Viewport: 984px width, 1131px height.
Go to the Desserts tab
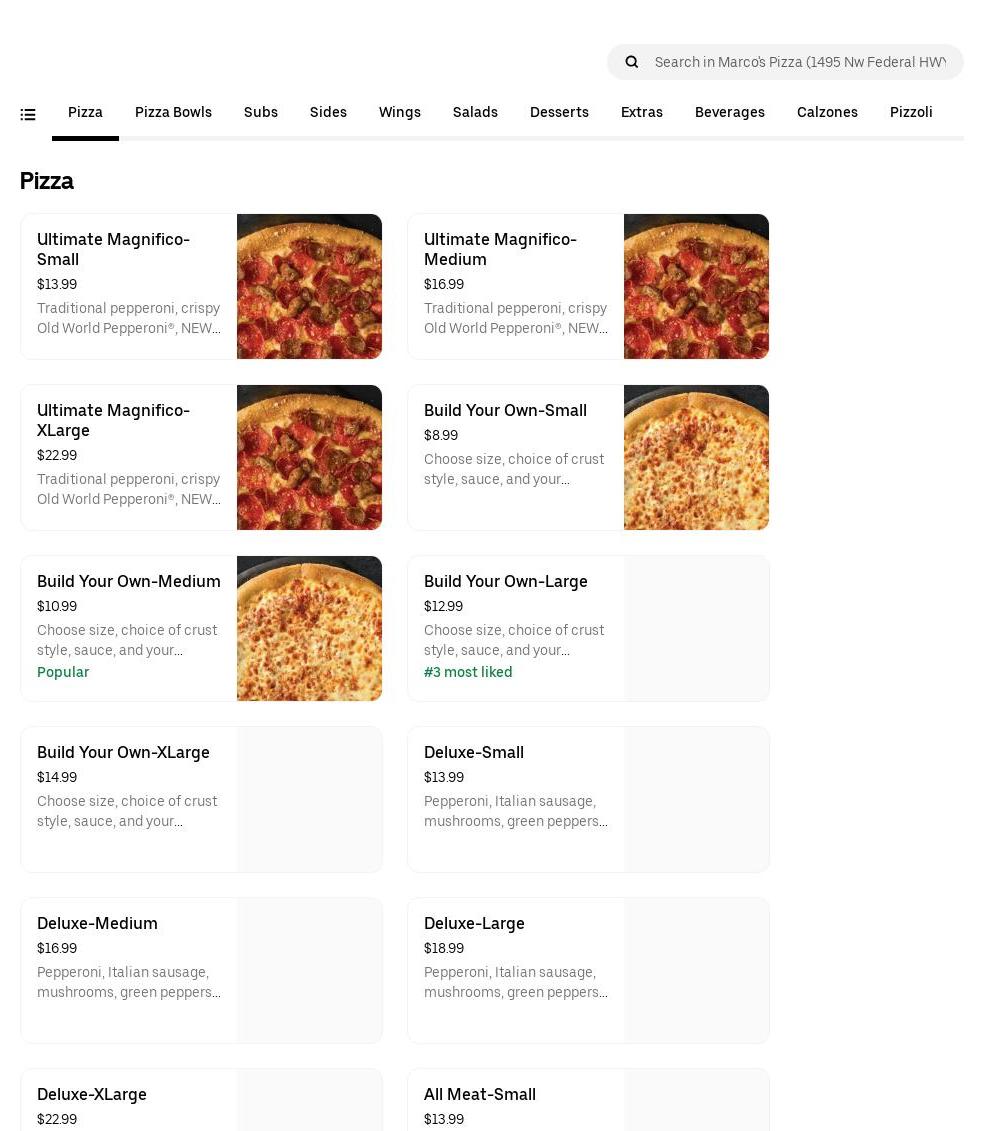[x=559, y=112]
